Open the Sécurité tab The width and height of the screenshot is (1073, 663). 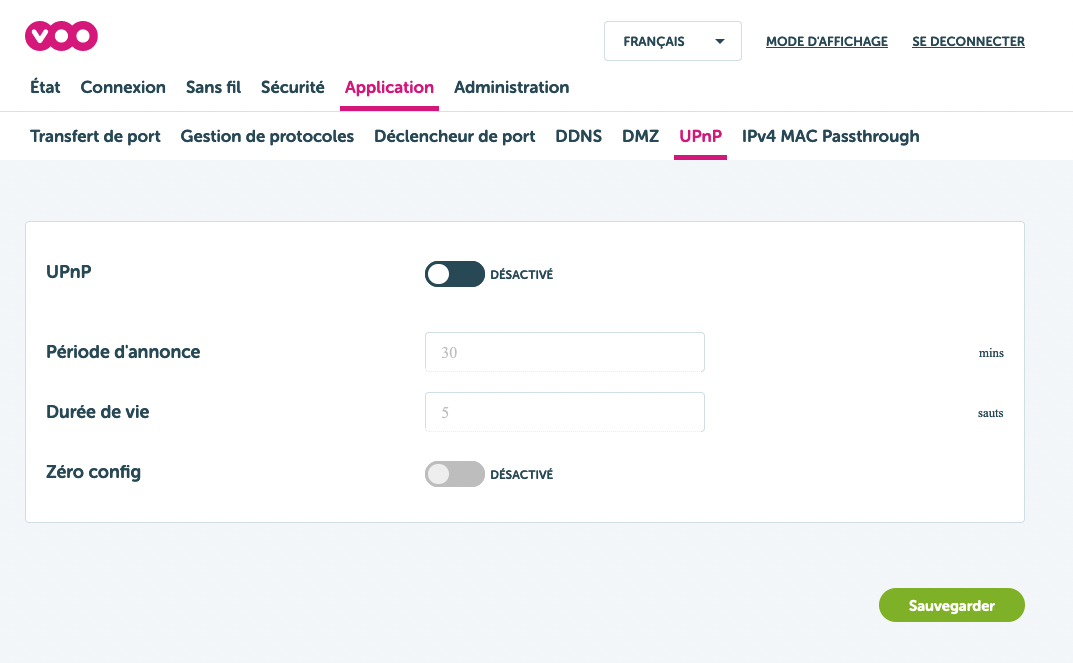click(x=292, y=87)
